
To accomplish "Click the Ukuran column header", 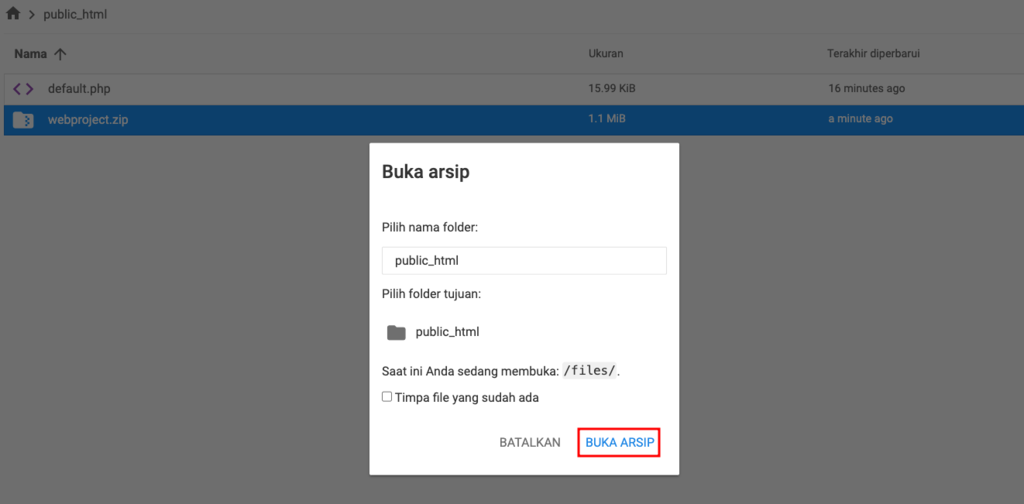I will click(605, 54).
